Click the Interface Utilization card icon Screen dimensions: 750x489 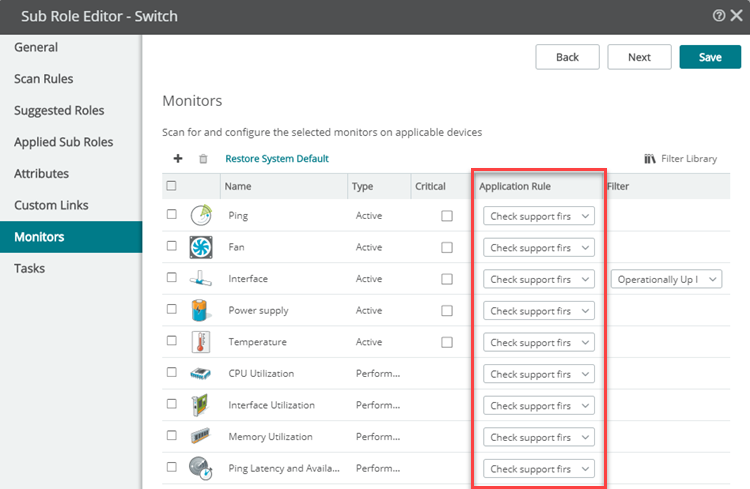point(200,405)
